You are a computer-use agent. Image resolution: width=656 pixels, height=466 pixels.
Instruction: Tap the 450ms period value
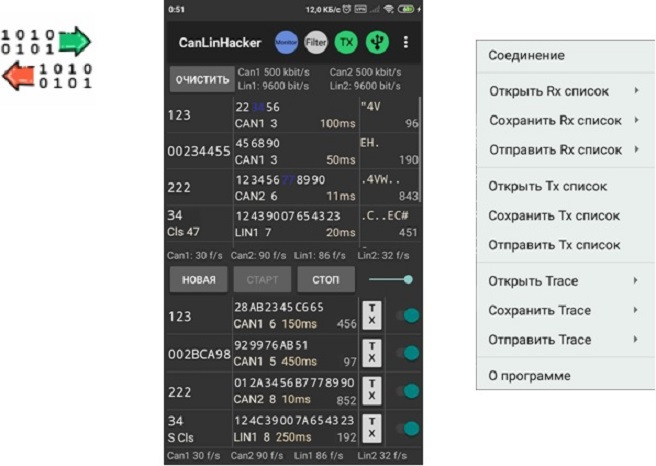(299, 361)
